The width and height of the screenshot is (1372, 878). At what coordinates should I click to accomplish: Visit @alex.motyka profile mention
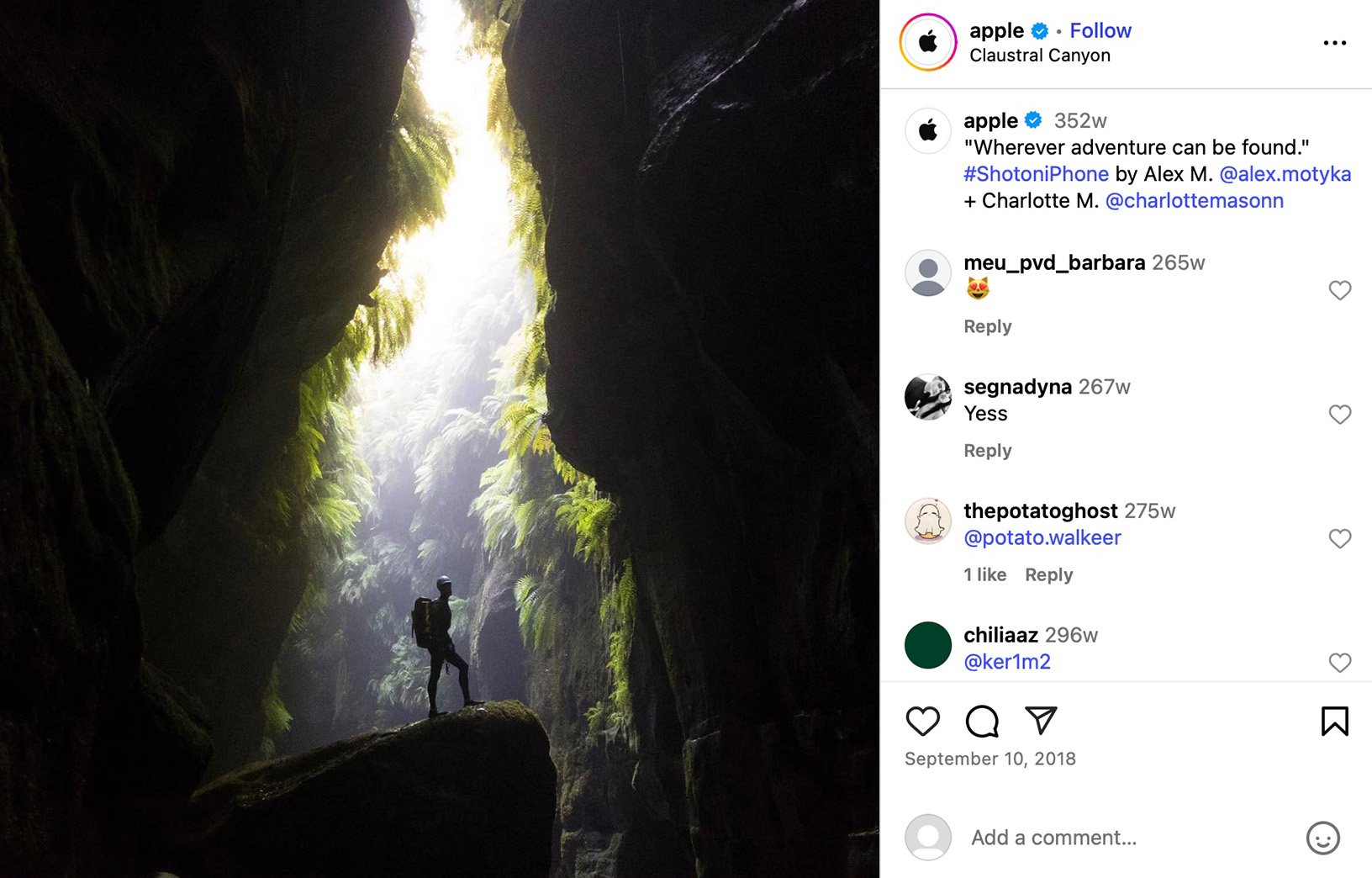click(x=1285, y=174)
